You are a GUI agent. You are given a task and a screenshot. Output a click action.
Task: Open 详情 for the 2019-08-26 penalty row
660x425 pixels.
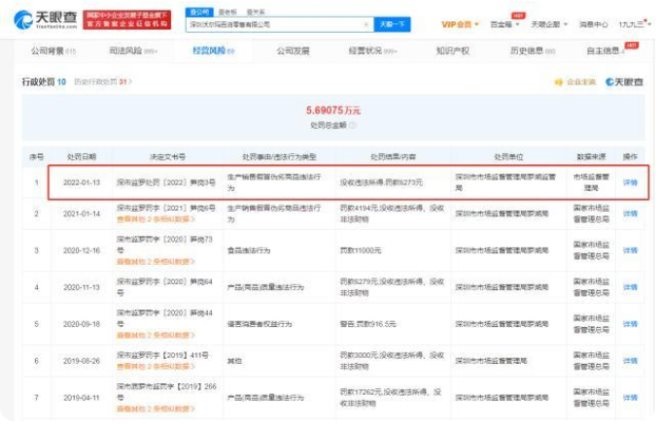(629, 359)
